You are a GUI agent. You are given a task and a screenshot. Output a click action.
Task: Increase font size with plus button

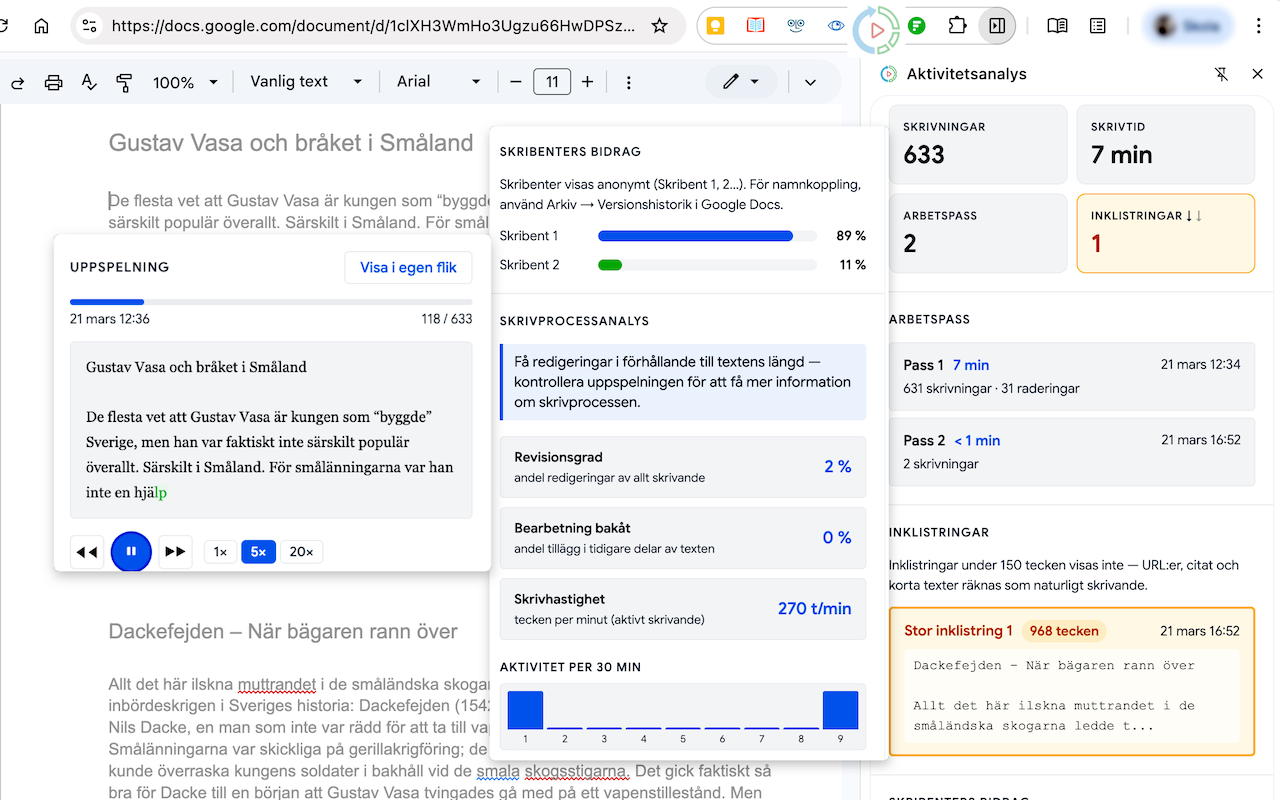pos(588,82)
